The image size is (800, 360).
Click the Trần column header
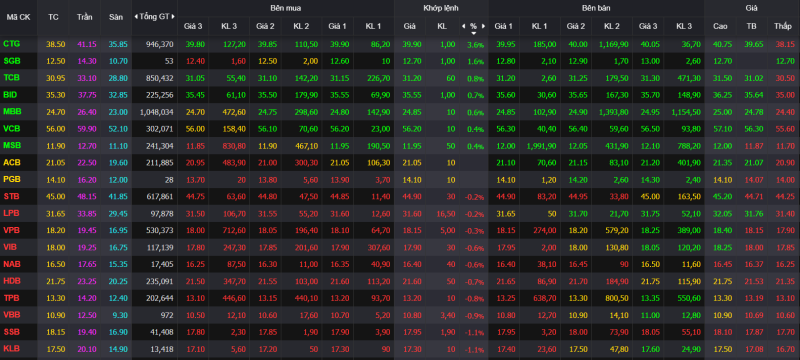coord(84,17)
